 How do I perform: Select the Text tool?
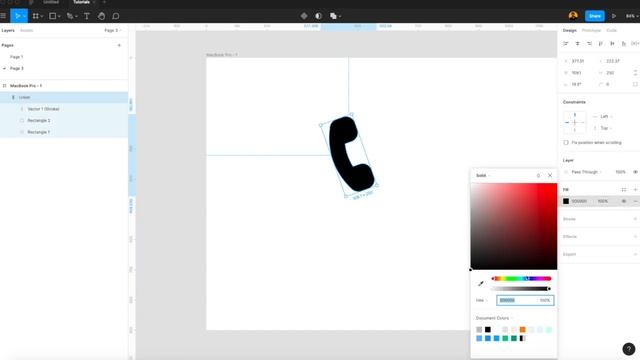[87, 16]
